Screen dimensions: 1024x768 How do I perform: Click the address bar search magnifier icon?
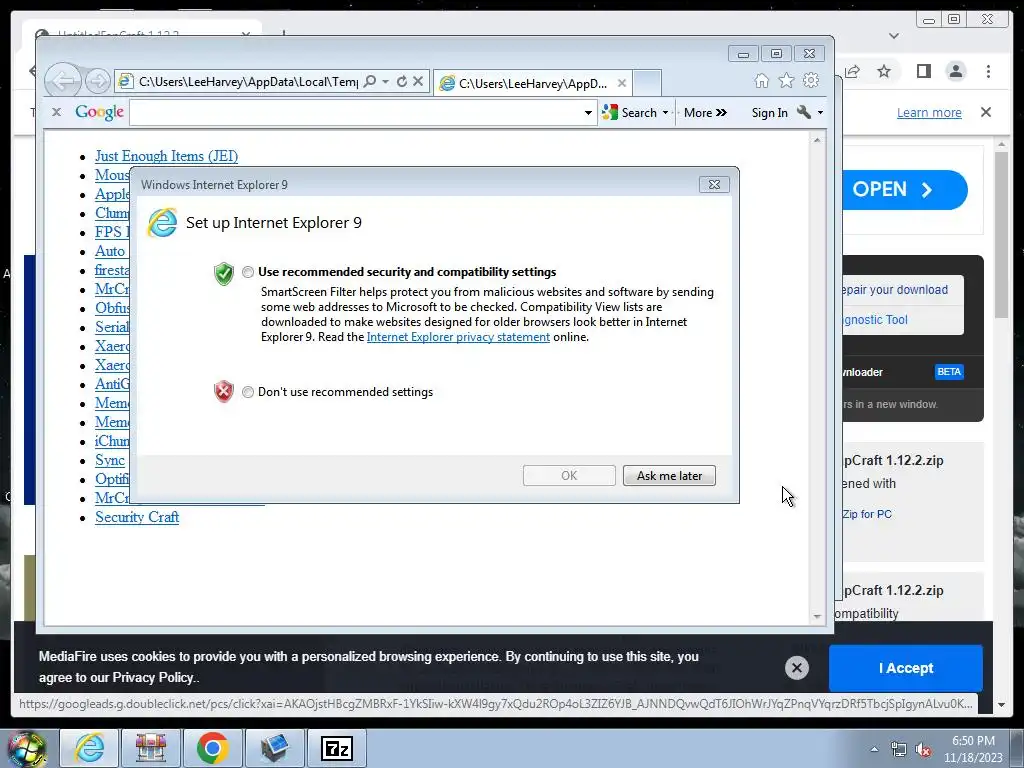[x=370, y=81]
